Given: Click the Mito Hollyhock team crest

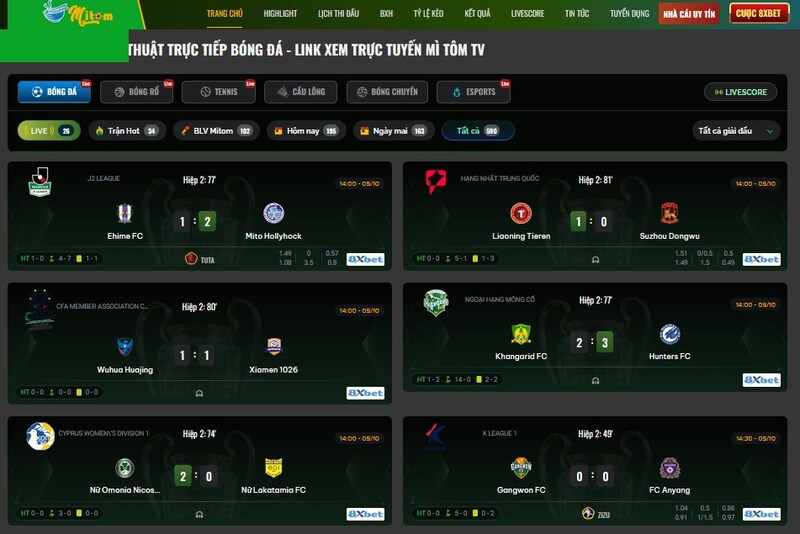Looking at the screenshot, I should (x=273, y=213).
